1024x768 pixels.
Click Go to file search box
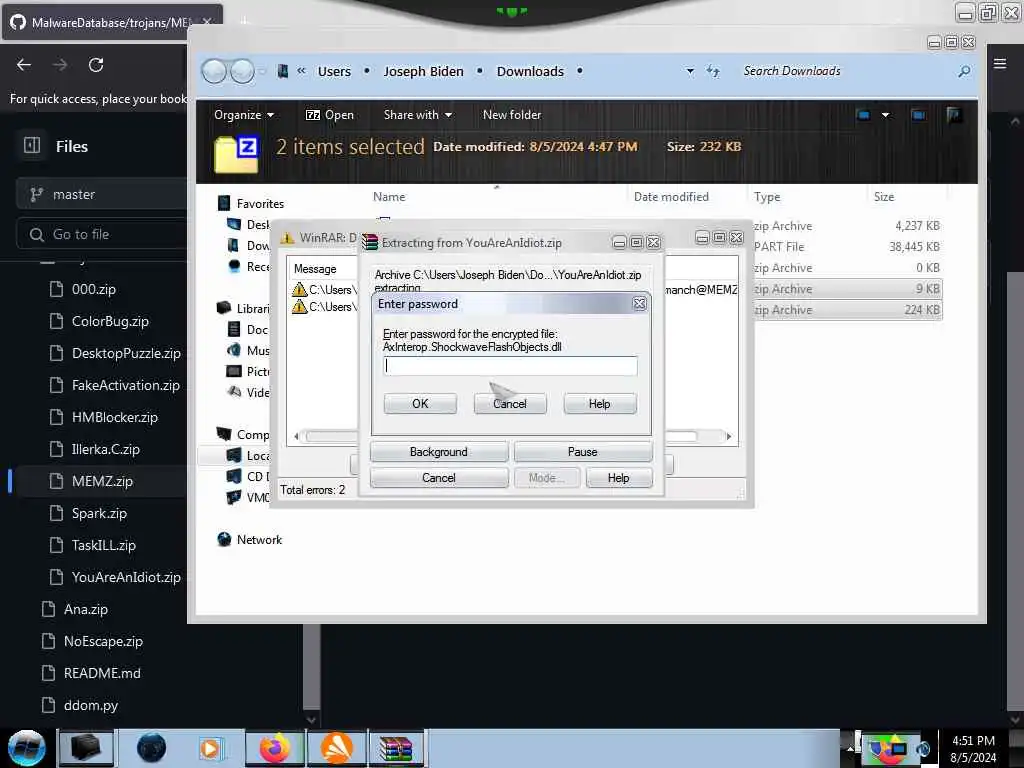pyautogui.click(x=102, y=234)
